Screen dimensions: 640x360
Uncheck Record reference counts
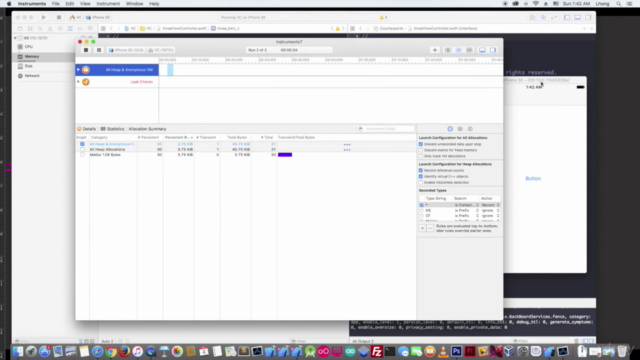tap(421, 171)
